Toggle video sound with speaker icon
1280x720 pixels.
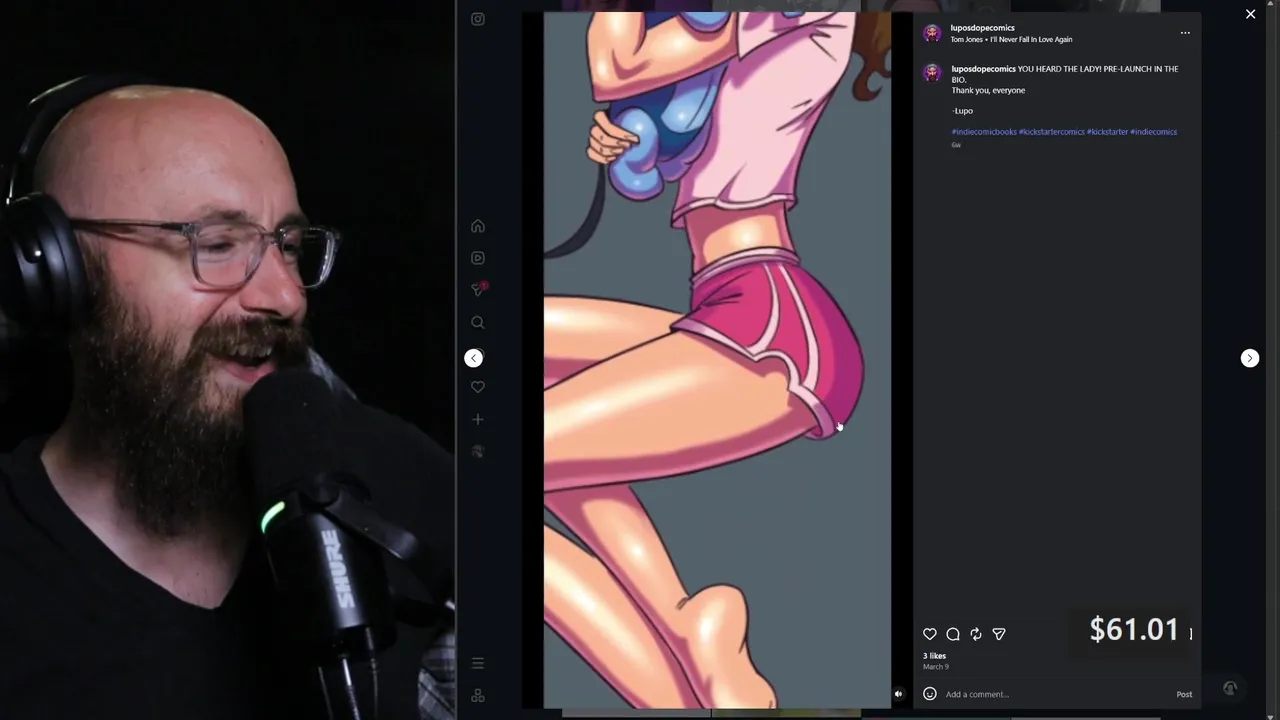coord(898,694)
